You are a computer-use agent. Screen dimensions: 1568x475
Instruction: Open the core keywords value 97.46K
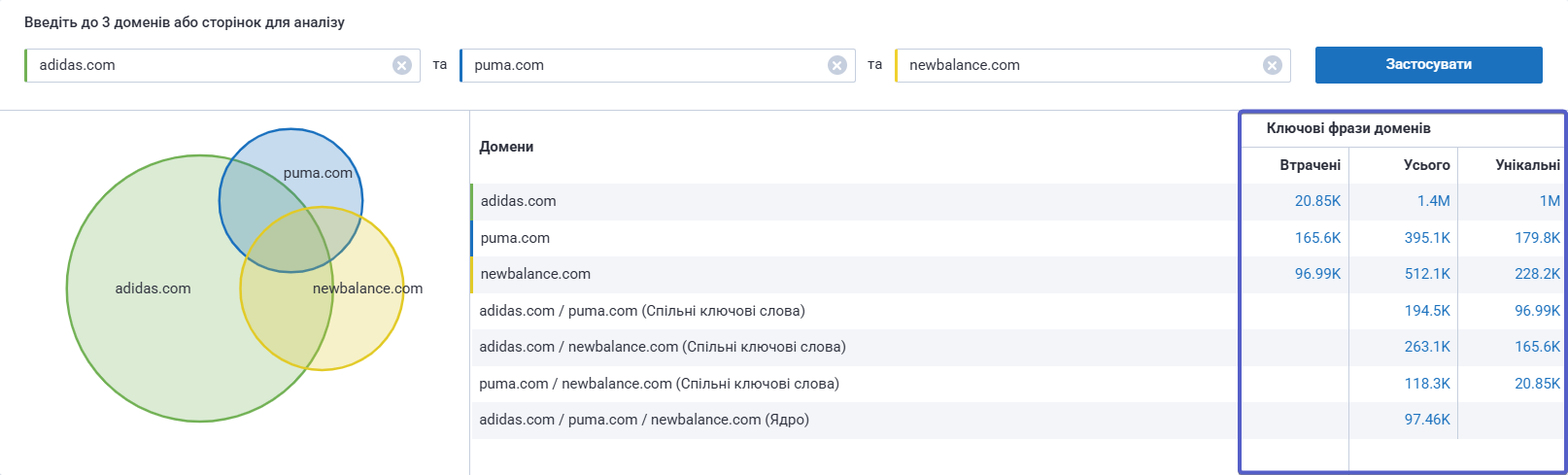point(1427,420)
